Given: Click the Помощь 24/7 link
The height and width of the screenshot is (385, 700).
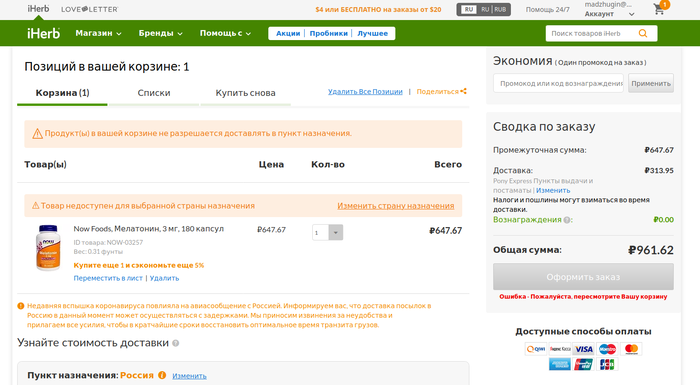Looking at the screenshot, I should [548, 9].
